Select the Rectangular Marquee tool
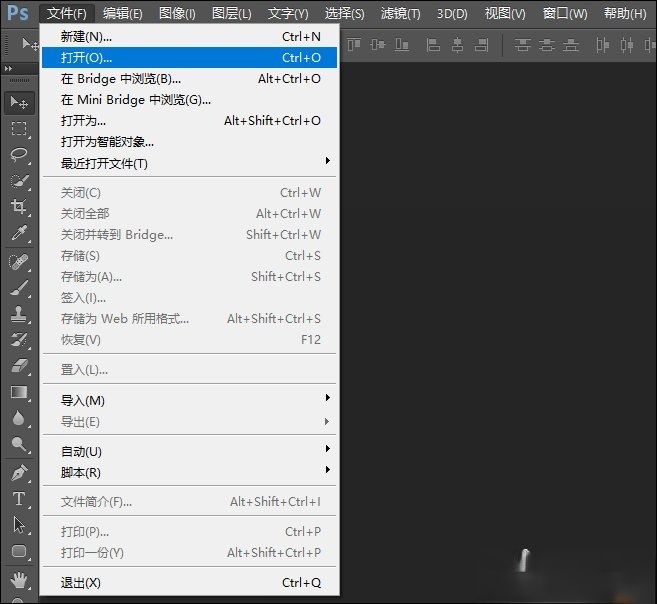This screenshot has height=604, width=657. [19, 128]
